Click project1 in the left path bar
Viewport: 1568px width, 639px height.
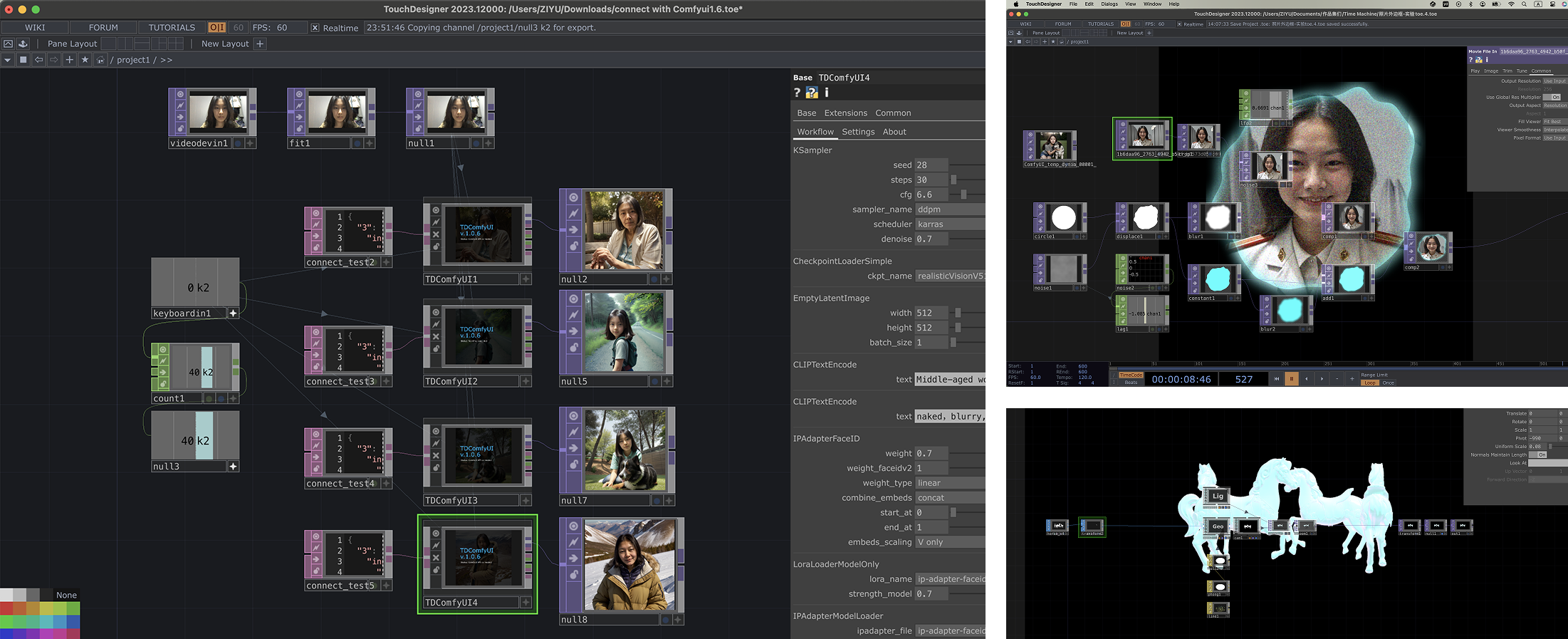(133, 60)
